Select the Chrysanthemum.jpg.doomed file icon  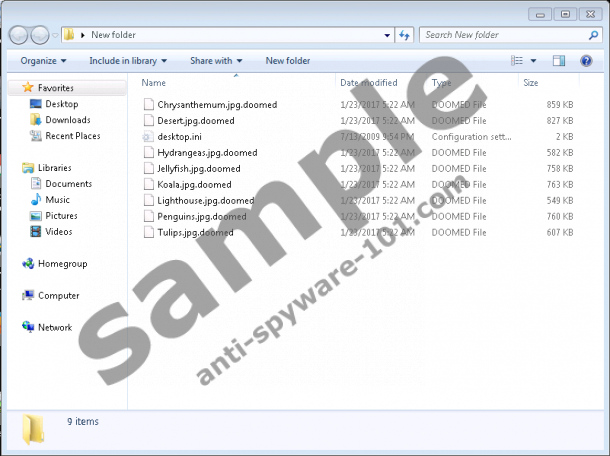click(x=149, y=104)
